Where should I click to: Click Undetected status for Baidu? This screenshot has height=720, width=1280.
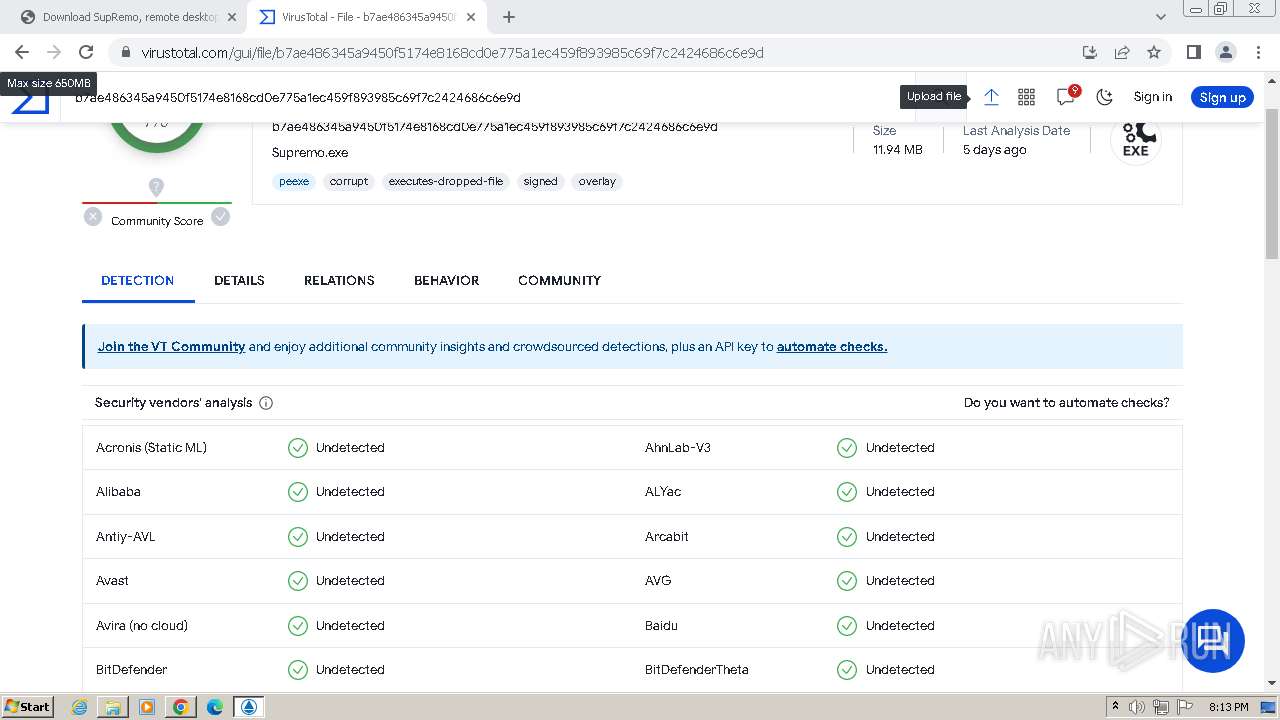point(900,626)
